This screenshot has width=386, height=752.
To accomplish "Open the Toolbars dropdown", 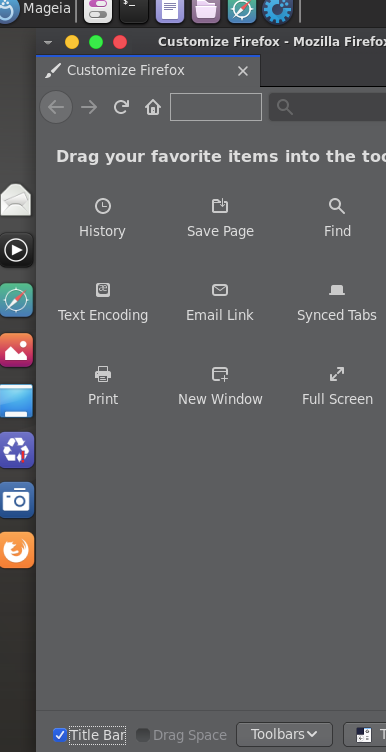I will click(x=284, y=734).
